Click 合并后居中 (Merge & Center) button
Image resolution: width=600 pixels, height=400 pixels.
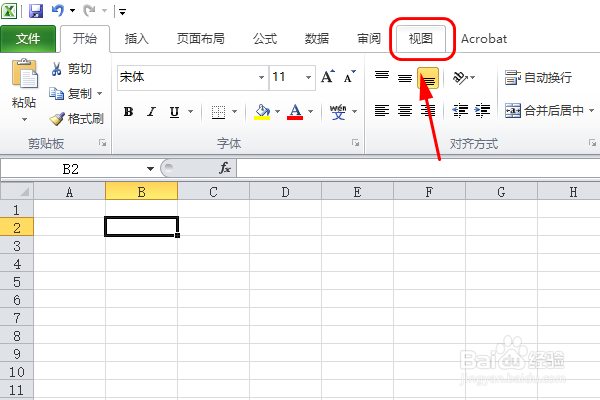(544, 111)
